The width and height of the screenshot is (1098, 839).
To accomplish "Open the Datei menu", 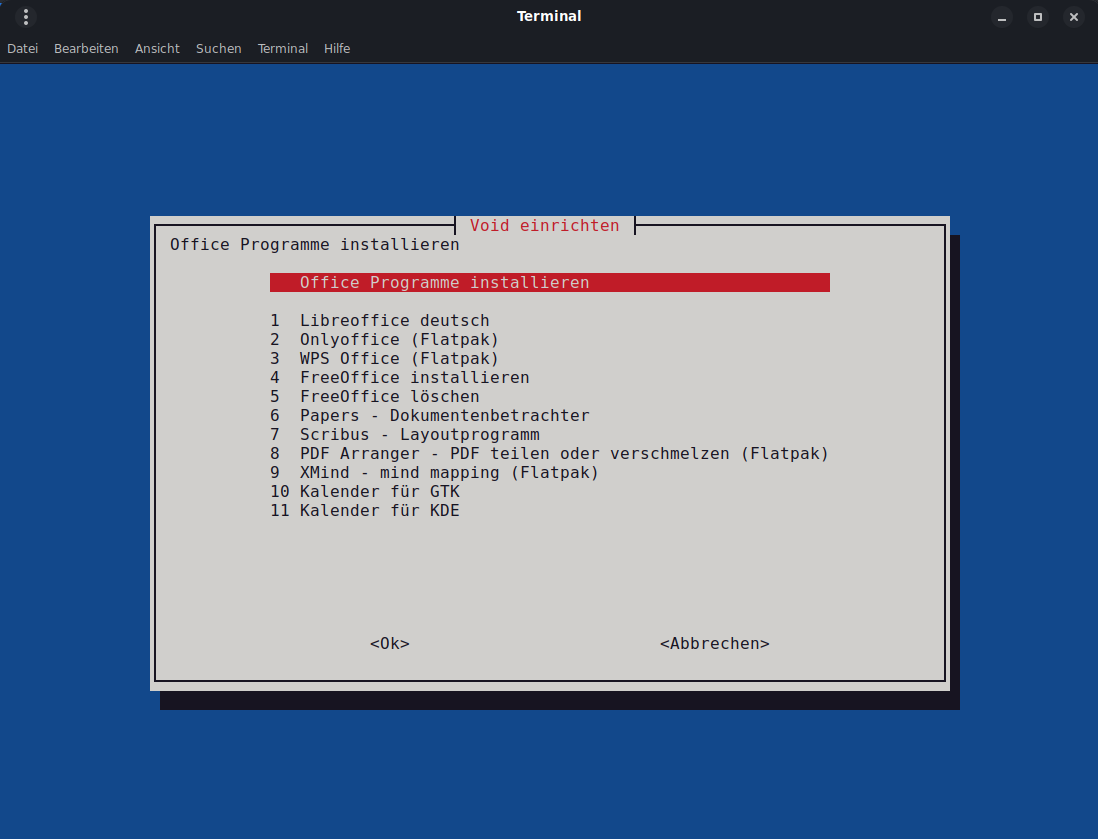I will (x=22, y=48).
